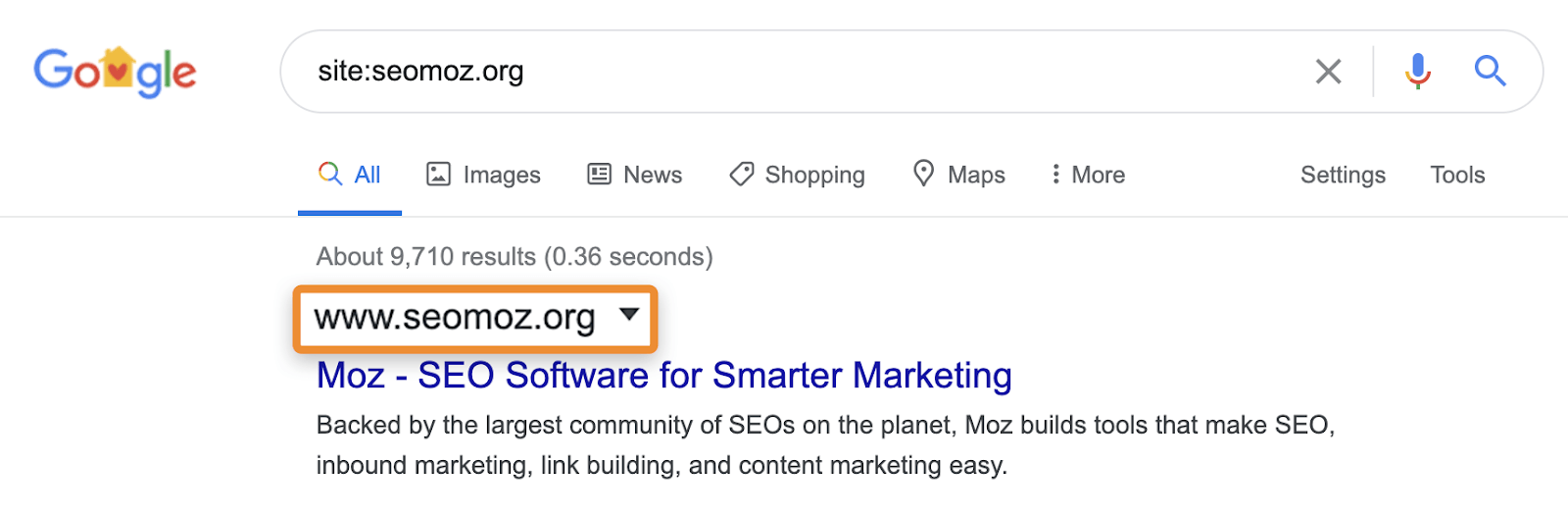Click the News tab newspaper icon
The image size is (1568, 514).
pos(599,175)
